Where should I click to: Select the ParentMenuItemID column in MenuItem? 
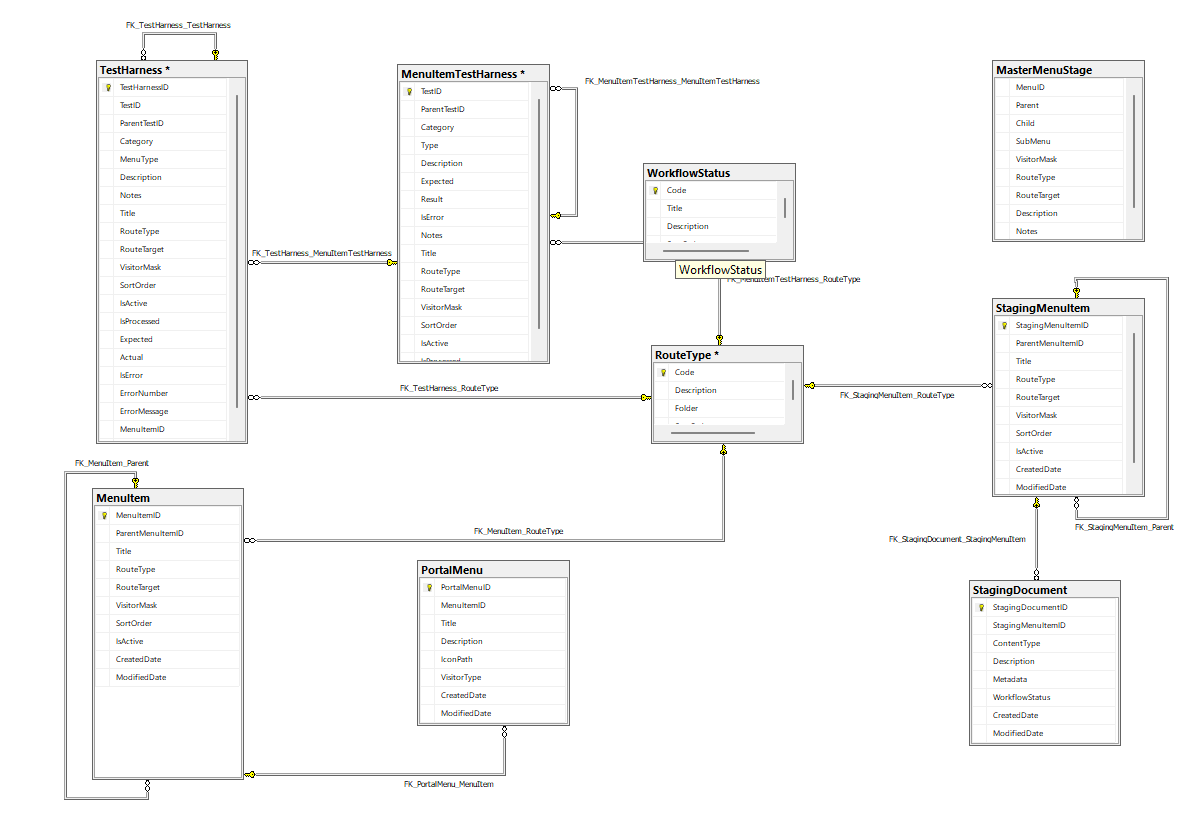pyautogui.click(x=168, y=533)
